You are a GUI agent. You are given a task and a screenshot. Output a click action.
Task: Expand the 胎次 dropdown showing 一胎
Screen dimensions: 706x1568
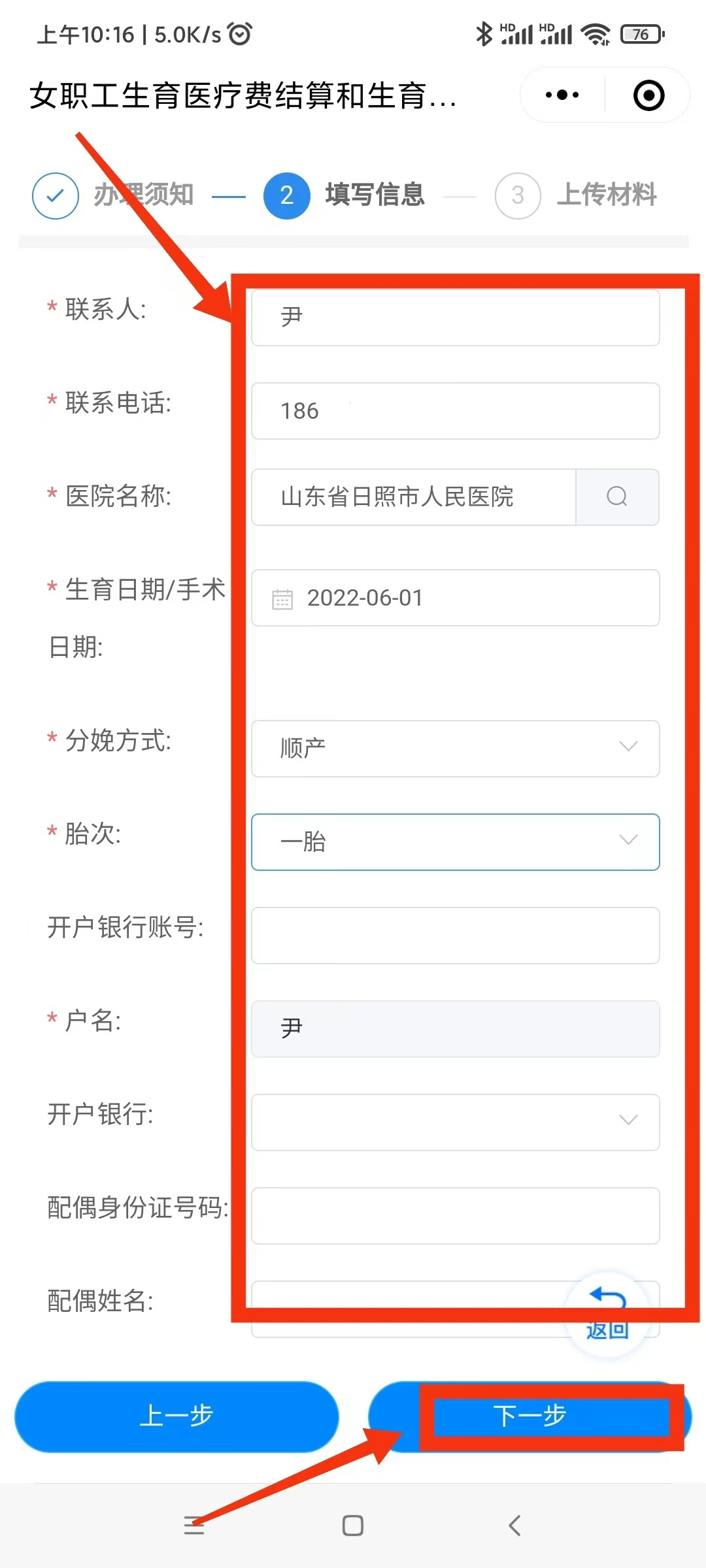coord(456,842)
